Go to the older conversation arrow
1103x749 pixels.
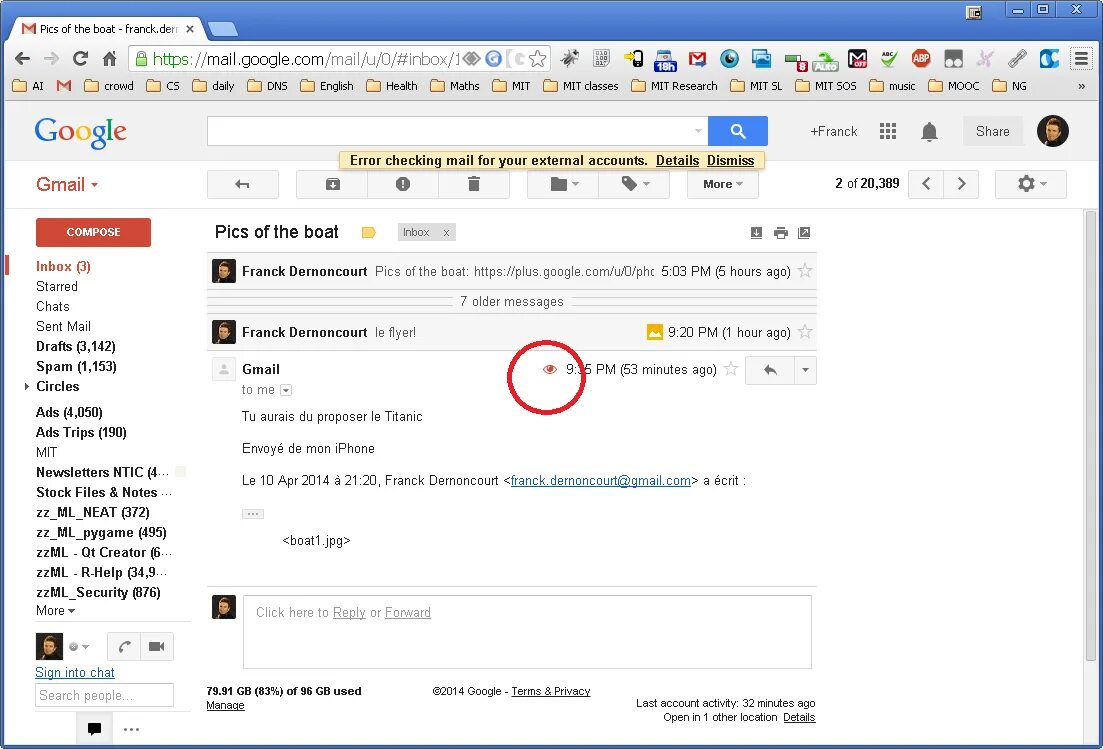(961, 184)
